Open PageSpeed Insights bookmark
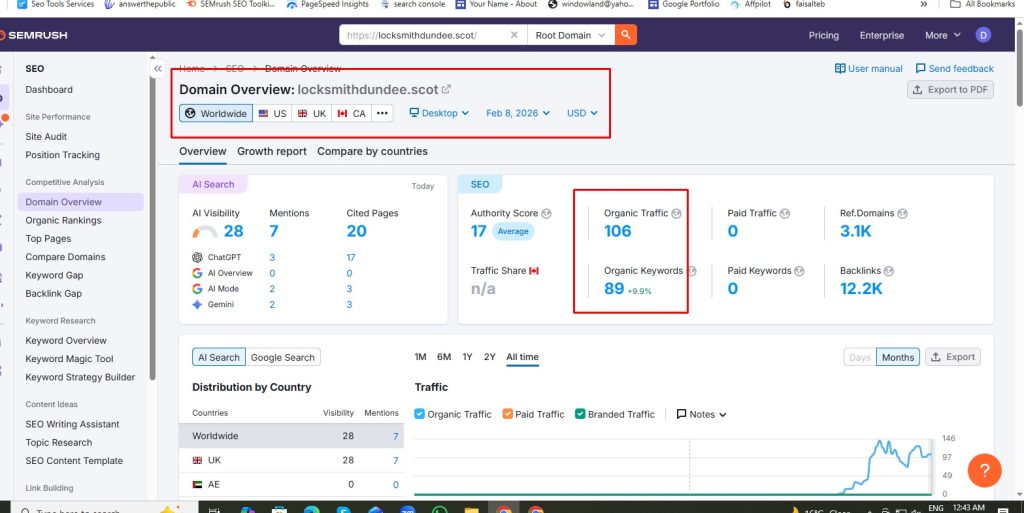Screen dimensions: 1024x513 click(327, 4)
